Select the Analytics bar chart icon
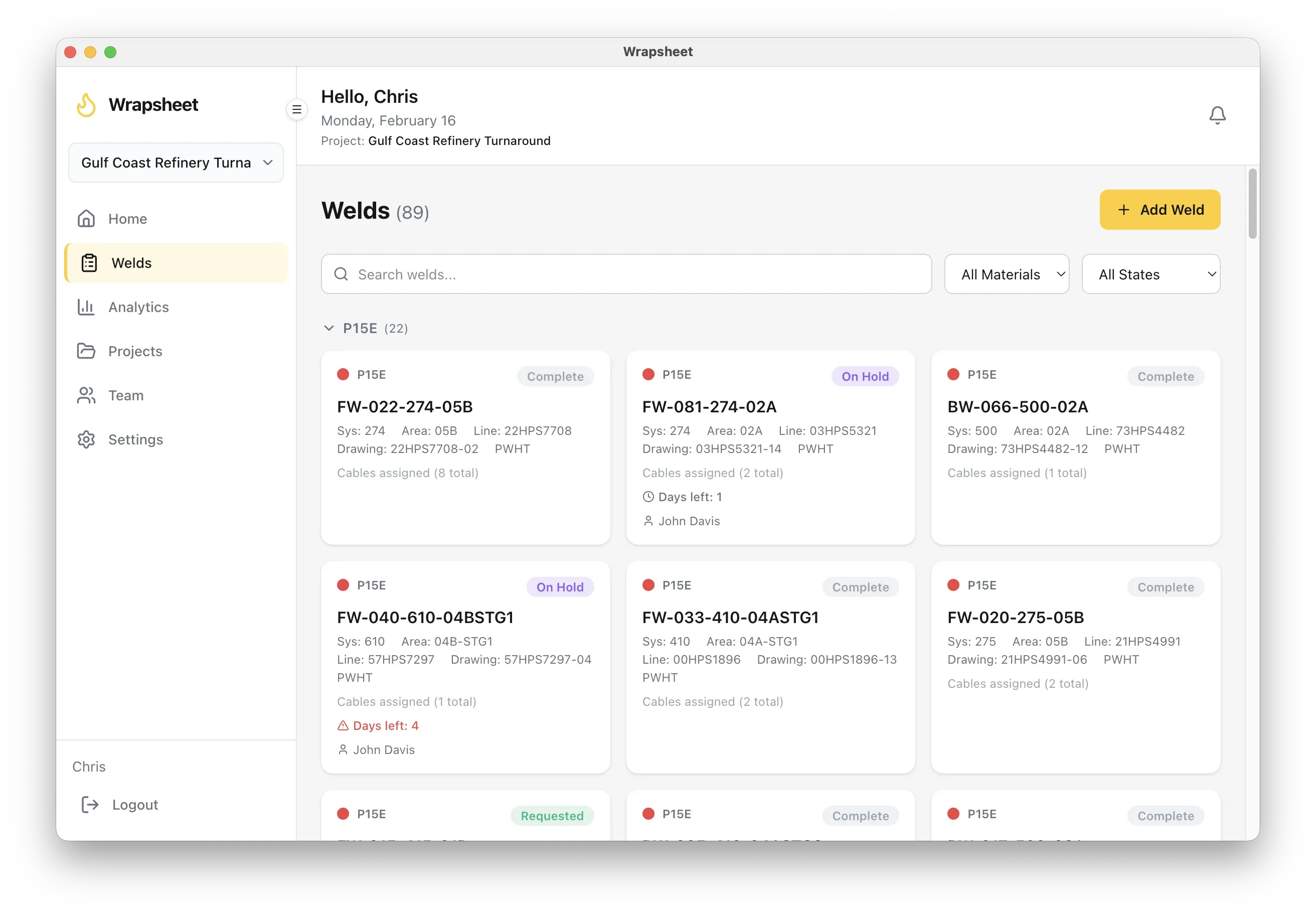Viewport: 1316px width, 915px height. pyautogui.click(x=85, y=307)
